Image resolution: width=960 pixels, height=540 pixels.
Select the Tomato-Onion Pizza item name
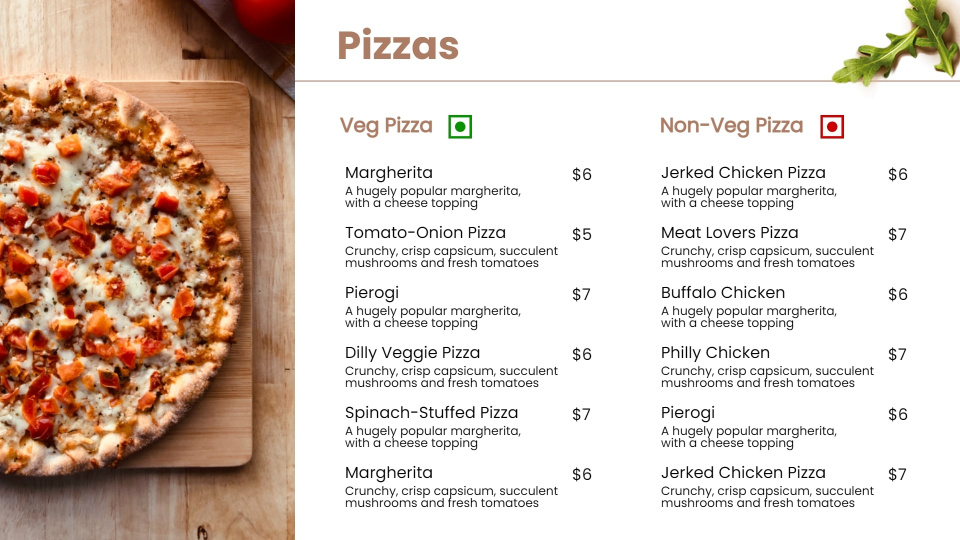pos(425,233)
